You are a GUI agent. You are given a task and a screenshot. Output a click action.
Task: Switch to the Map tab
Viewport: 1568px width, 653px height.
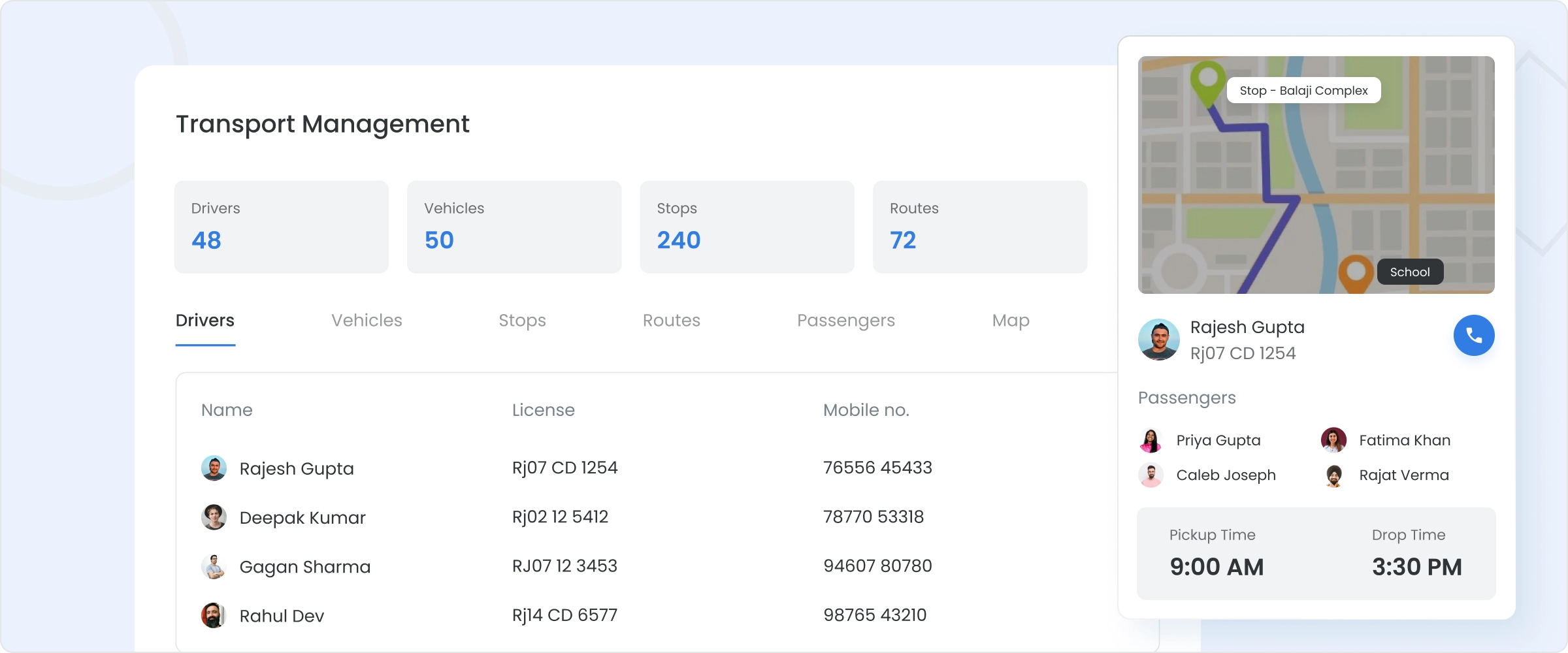(1010, 321)
